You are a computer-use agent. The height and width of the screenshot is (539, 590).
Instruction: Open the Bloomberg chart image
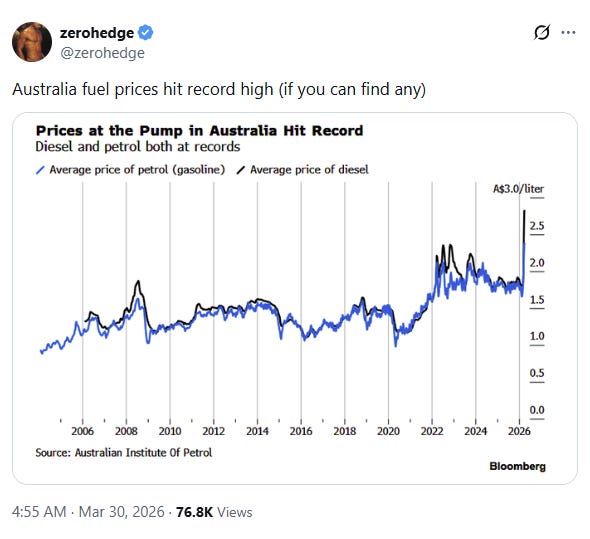pyautogui.click(x=295, y=298)
